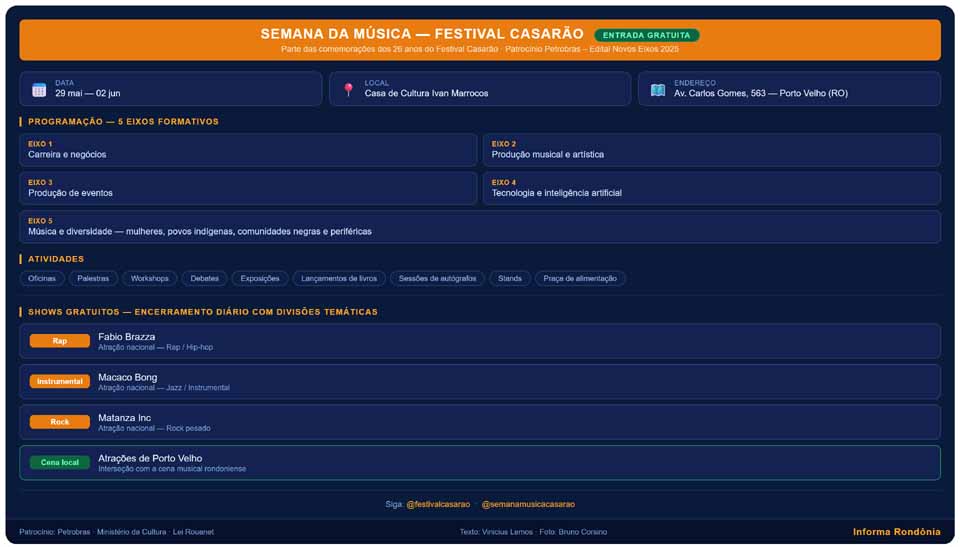Screen dimensions: 960x547
Task: Click the map icon next to Endereço
Action: click(x=658, y=89)
